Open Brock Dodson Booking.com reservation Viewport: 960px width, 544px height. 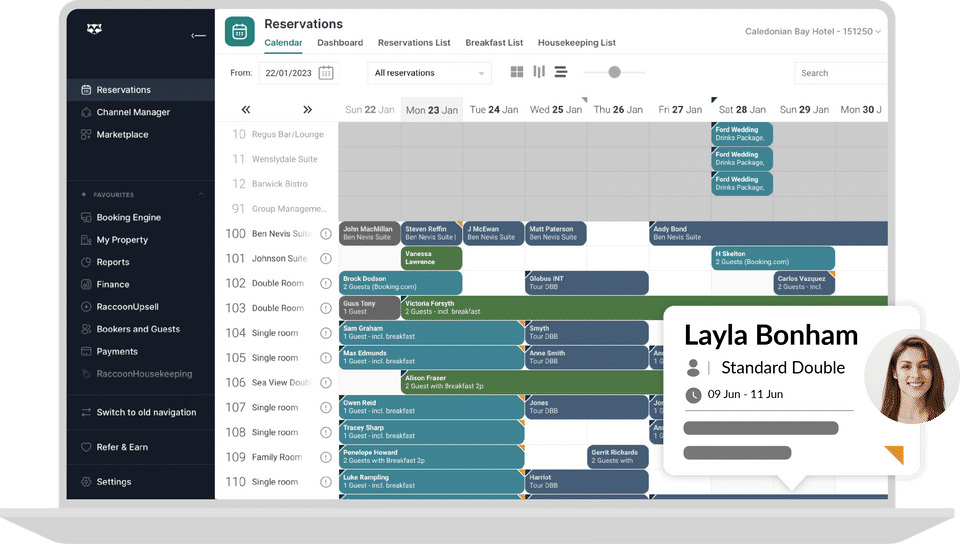pyautogui.click(x=400, y=283)
